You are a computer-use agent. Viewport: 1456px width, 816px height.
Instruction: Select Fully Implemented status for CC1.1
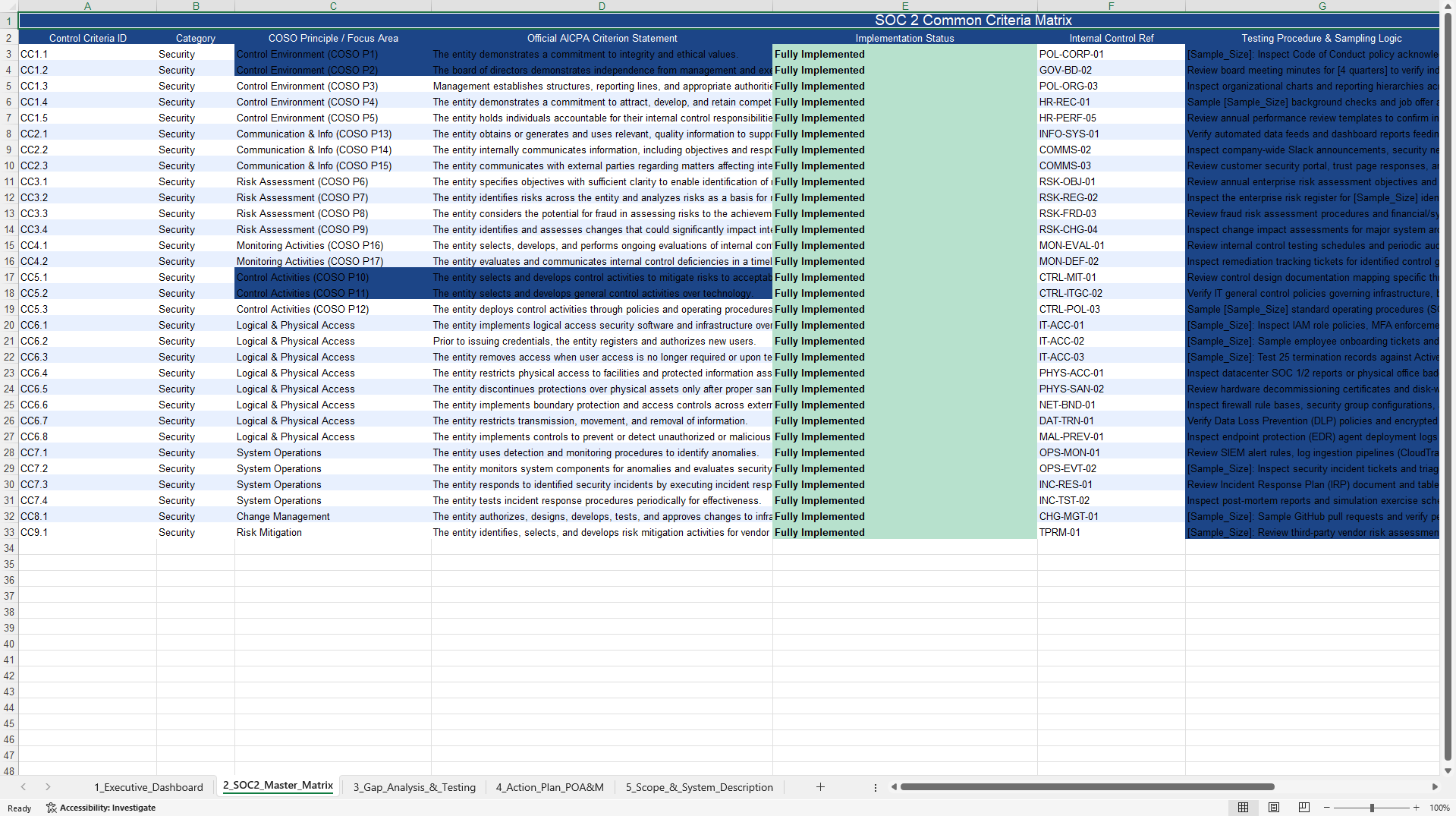pyautogui.click(x=904, y=54)
